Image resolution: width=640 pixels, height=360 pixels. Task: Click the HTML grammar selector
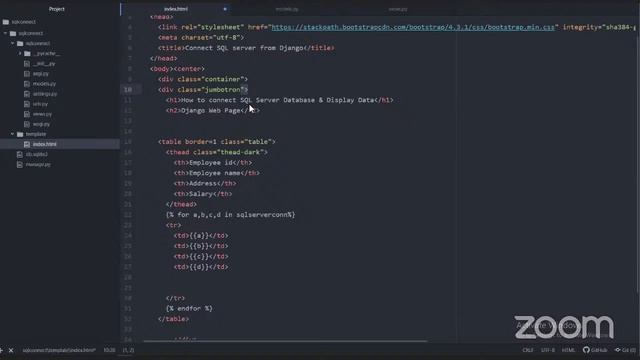(569, 350)
